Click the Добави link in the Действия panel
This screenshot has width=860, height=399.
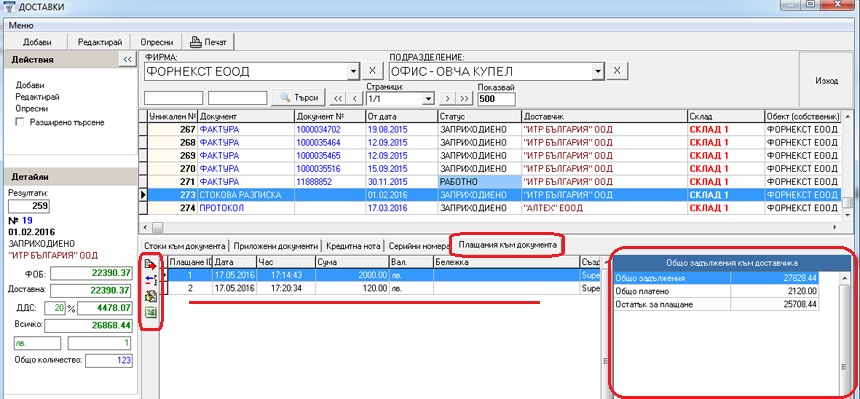pos(30,85)
